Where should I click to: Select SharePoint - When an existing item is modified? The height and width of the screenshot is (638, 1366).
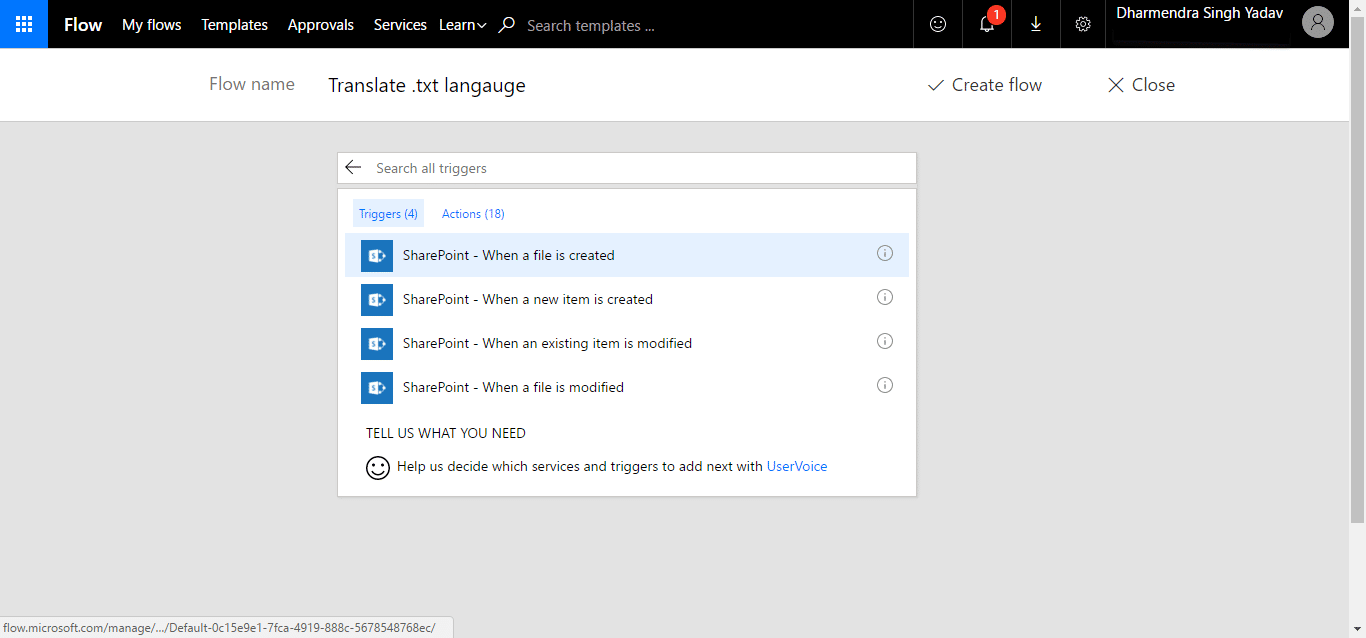(627, 343)
